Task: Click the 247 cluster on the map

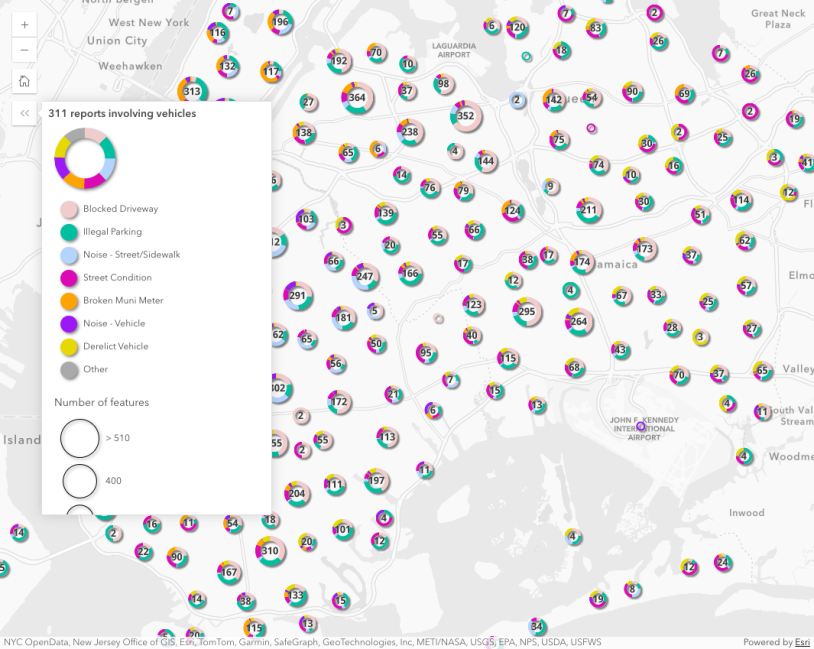Action: 366,276
